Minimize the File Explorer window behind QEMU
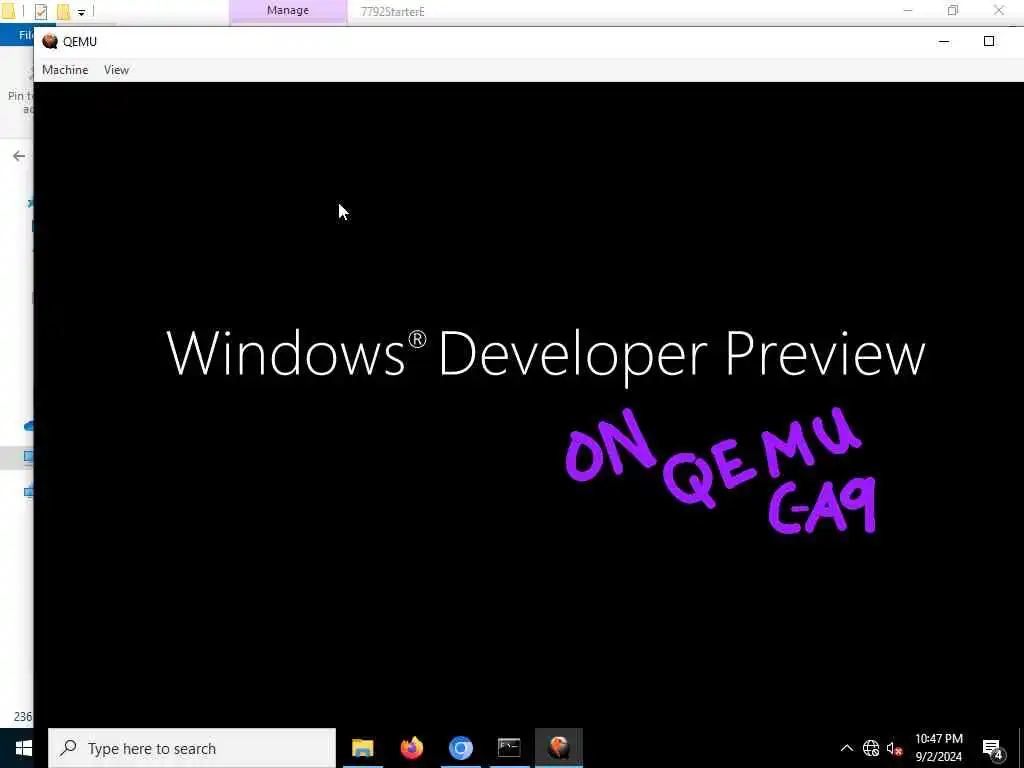Viewport: 1024px width, 768px height. [x=908, y=10]
